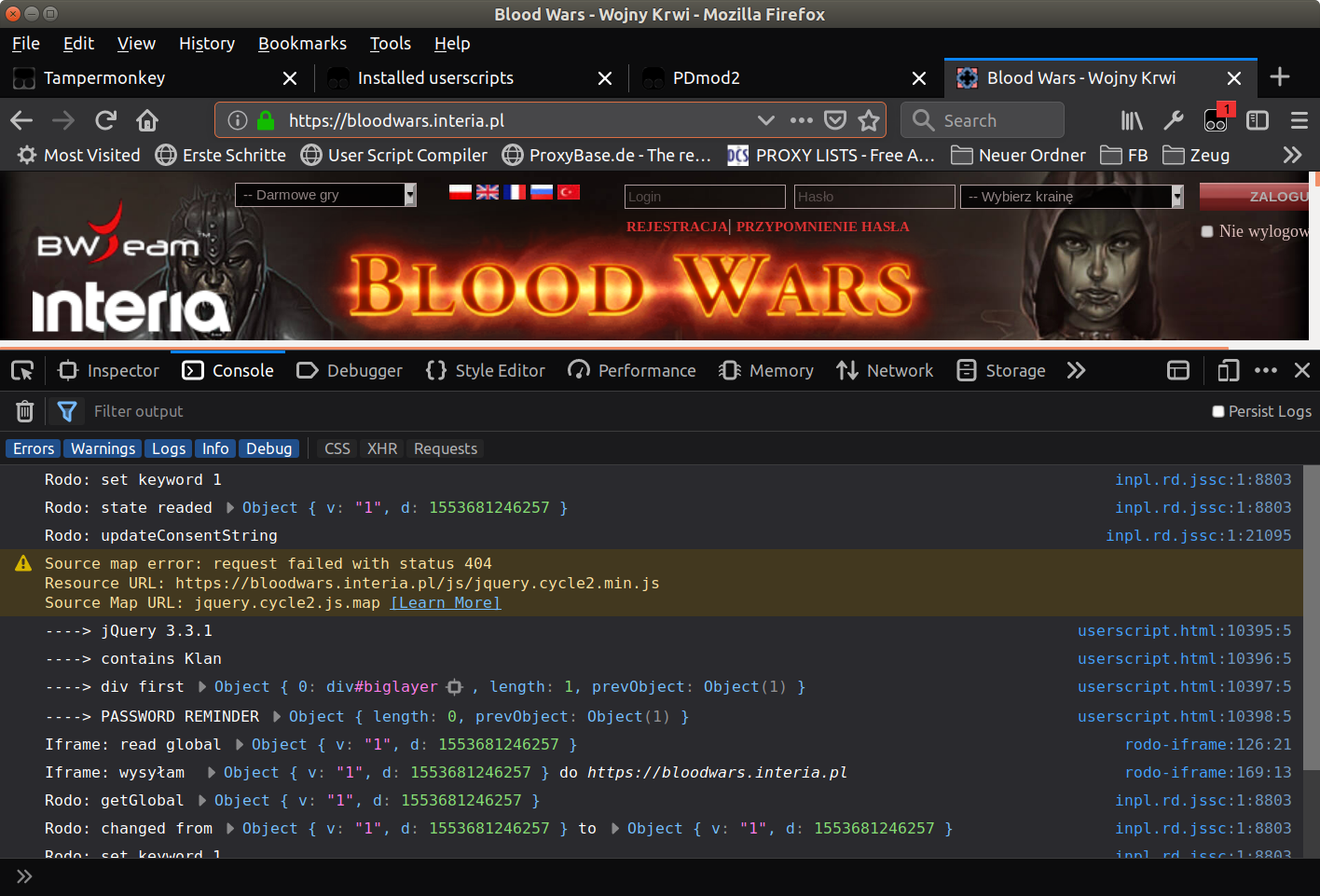Switch site language using the UK flag
Image resolution: width=1320 pixels, height=896 pixels.
487,191
